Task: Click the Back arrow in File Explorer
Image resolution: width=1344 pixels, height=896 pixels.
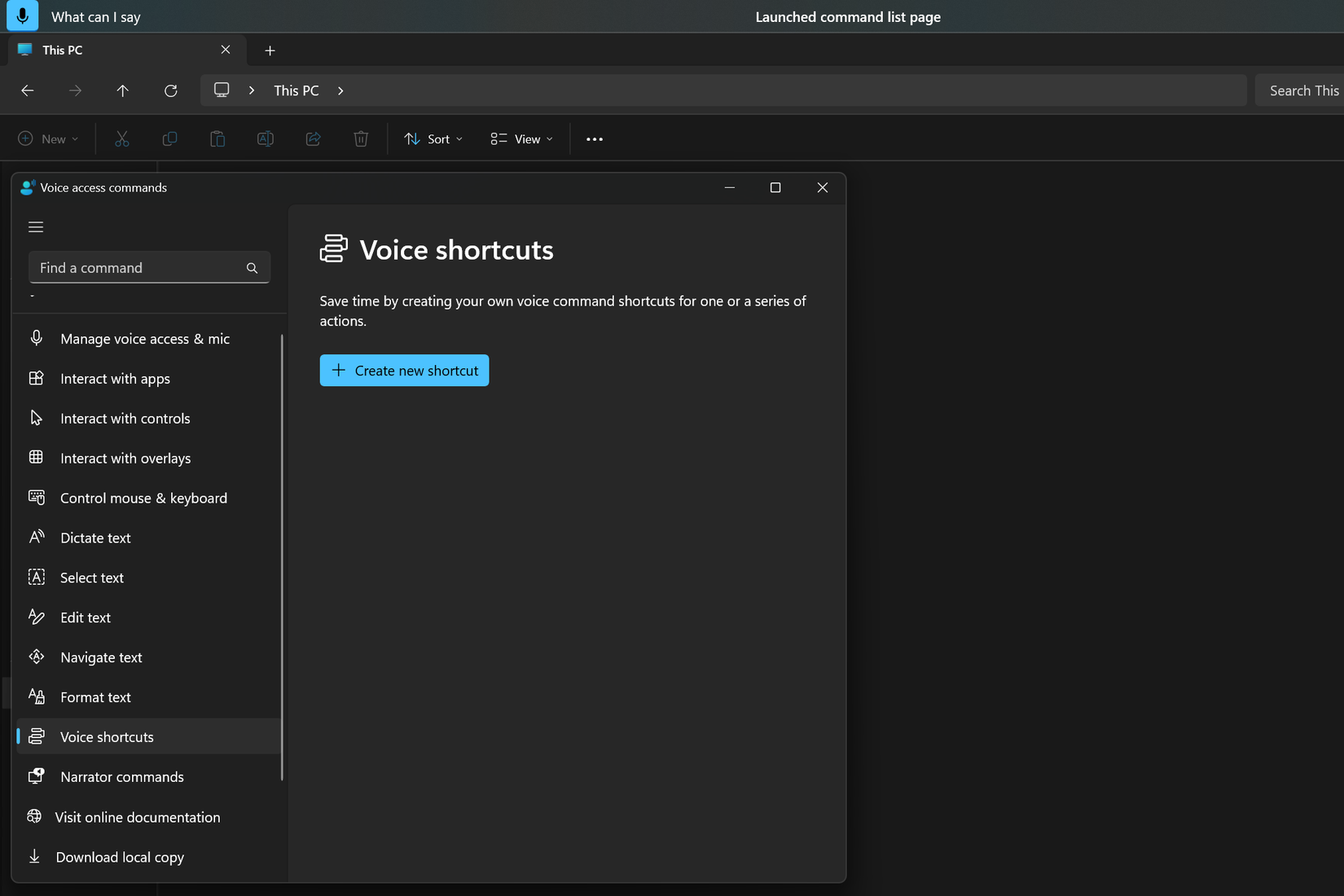Action: pyautogui.click(x=28, y=90)
